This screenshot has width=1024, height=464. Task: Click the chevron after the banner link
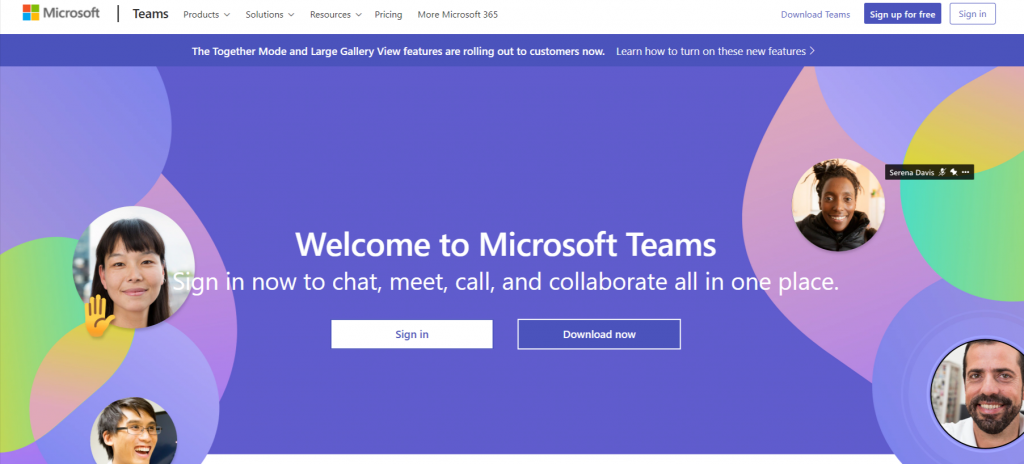812,50
